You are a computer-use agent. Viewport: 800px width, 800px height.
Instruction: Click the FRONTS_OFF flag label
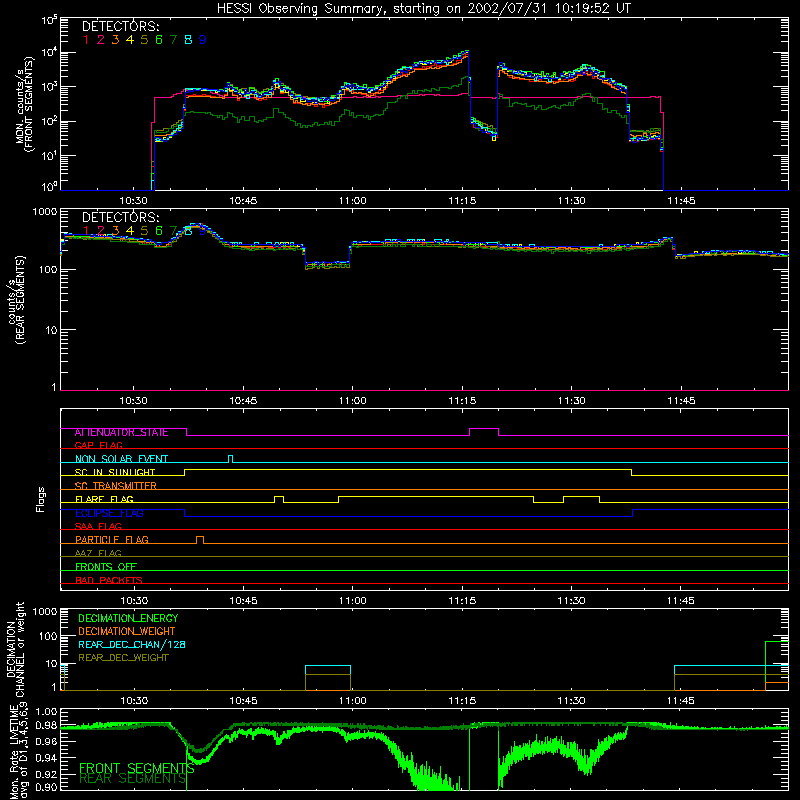[106, 566]
